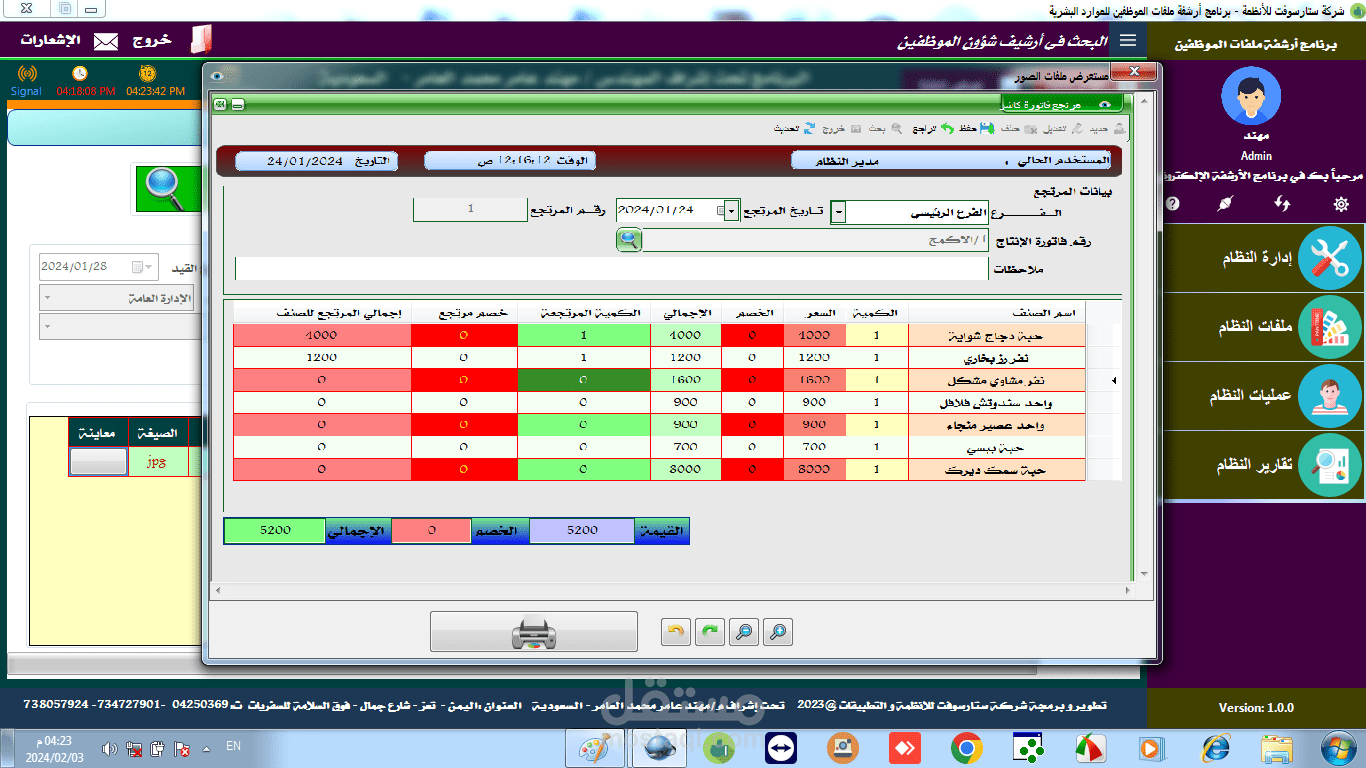Click the help question mark icon
This screenshot has height=768, width=1366.
[1173, 203]
